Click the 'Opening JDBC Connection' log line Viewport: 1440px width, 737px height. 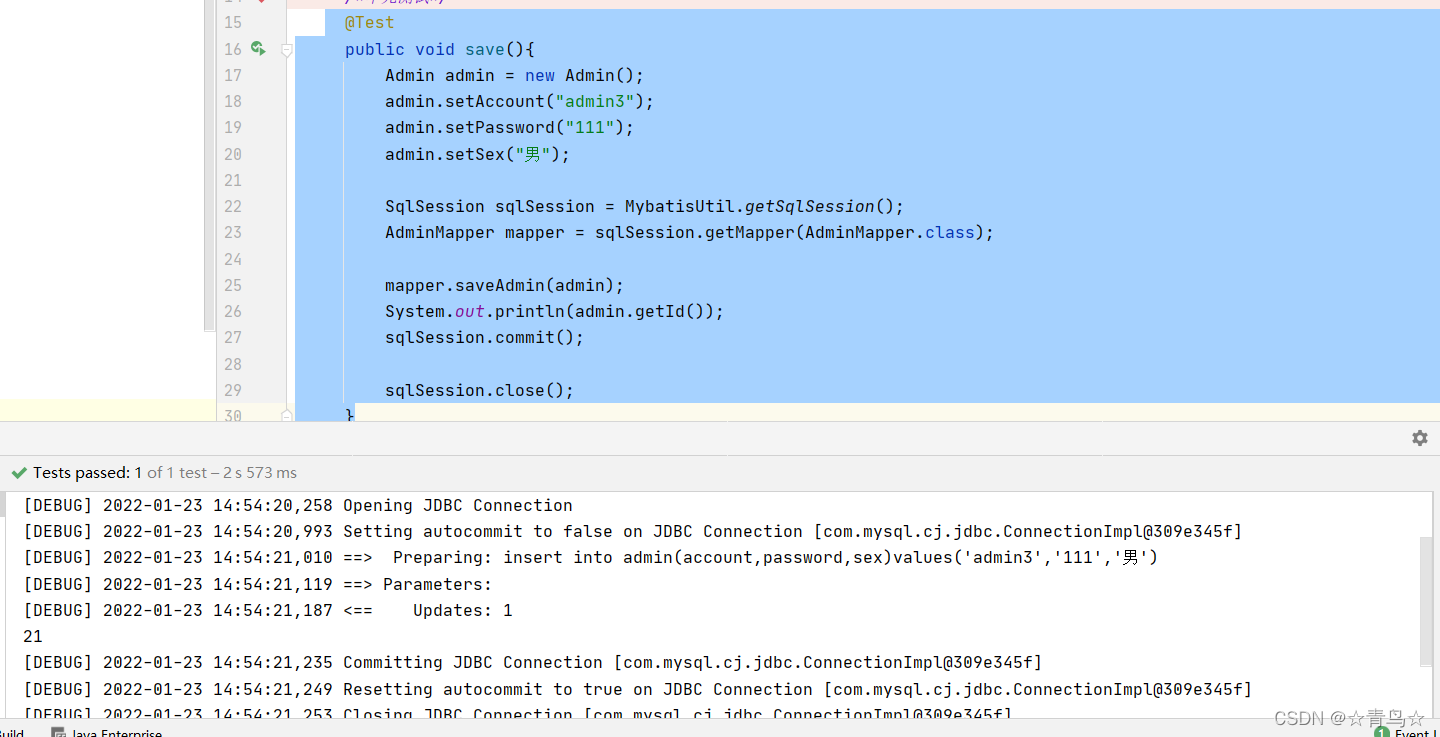(298, 505)
